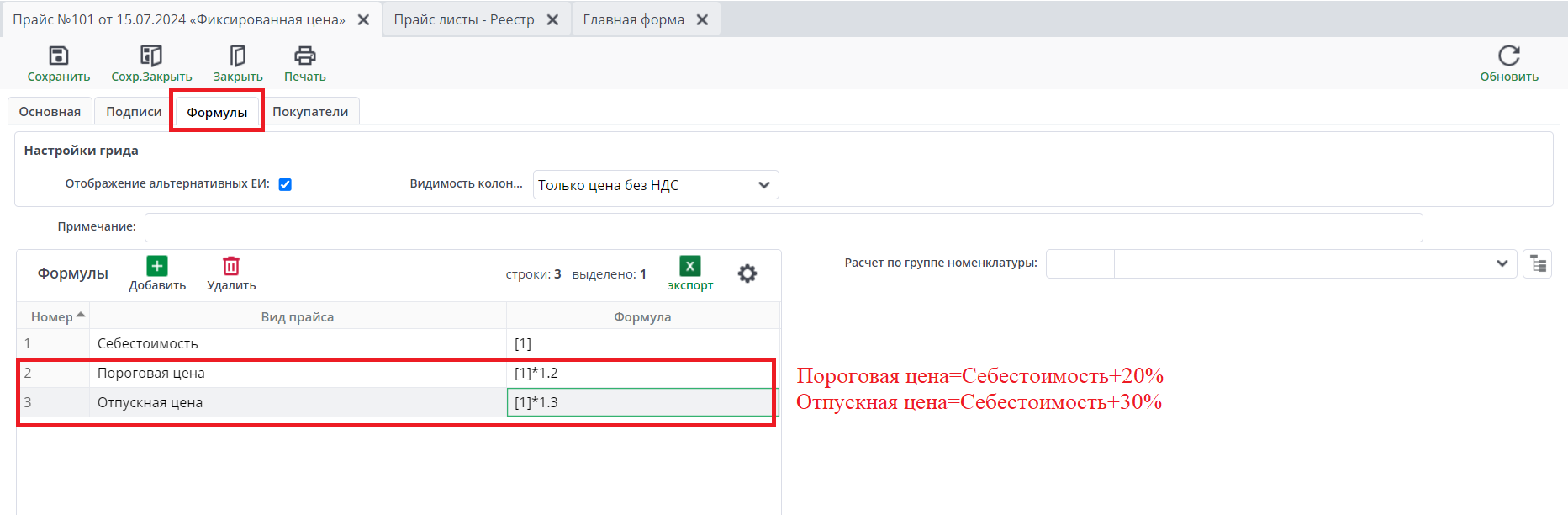Viewport: 1568px width, 515px height.
Task: Expand nomenclature group calculation dropdown
Action: click(x=1502, y=264)
